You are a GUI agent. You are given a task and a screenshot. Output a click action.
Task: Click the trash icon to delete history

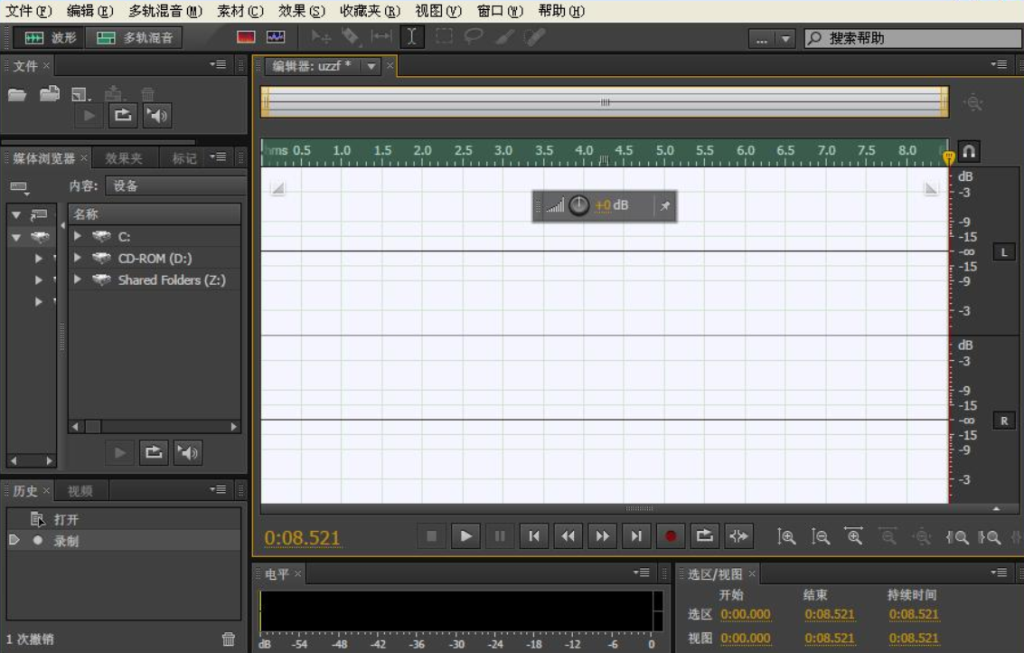228,639
